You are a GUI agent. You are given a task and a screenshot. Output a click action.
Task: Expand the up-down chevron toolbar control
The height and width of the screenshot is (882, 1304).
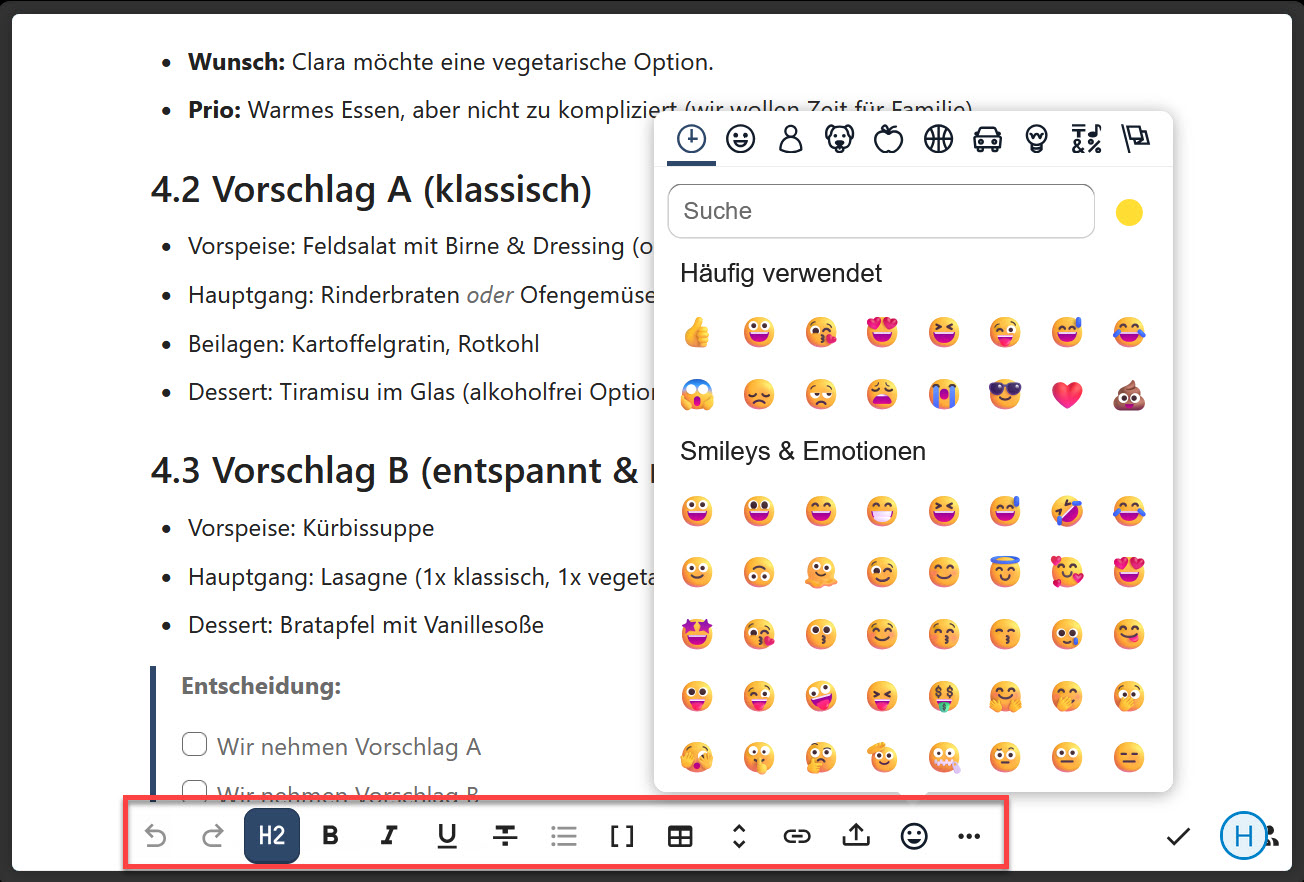point(739,836)
